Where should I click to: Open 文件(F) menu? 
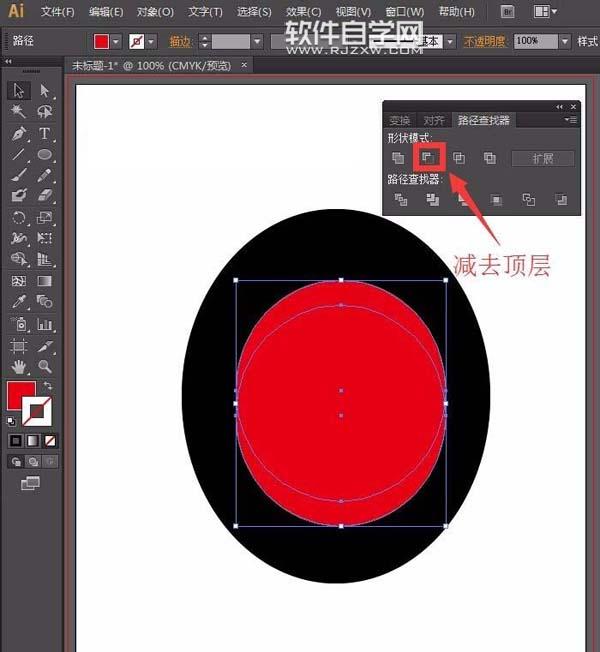tap(57, 12)
